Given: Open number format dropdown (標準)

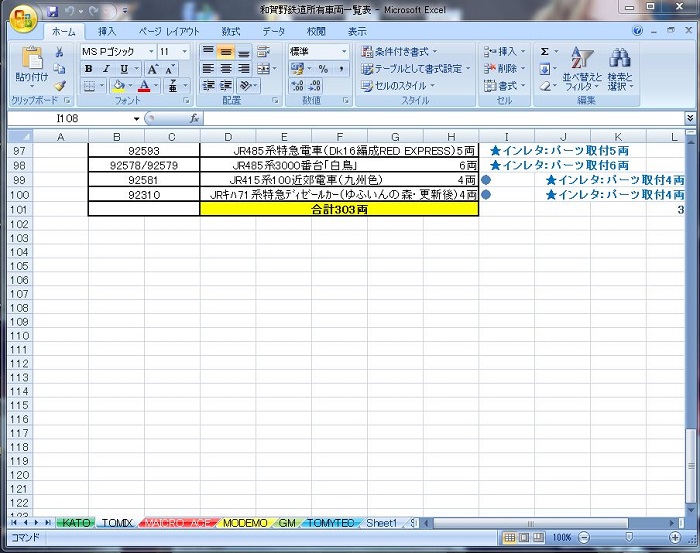Looking at the screenshot, I should pos(344,52).
